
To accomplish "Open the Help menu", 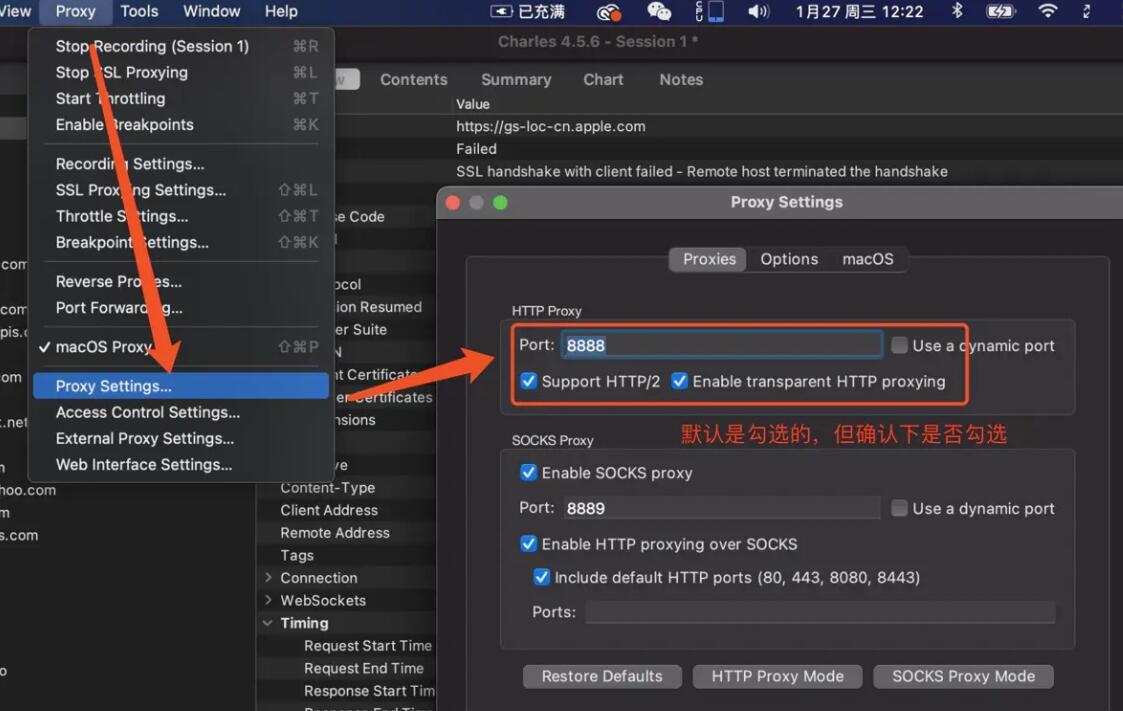I will point(281,11).
